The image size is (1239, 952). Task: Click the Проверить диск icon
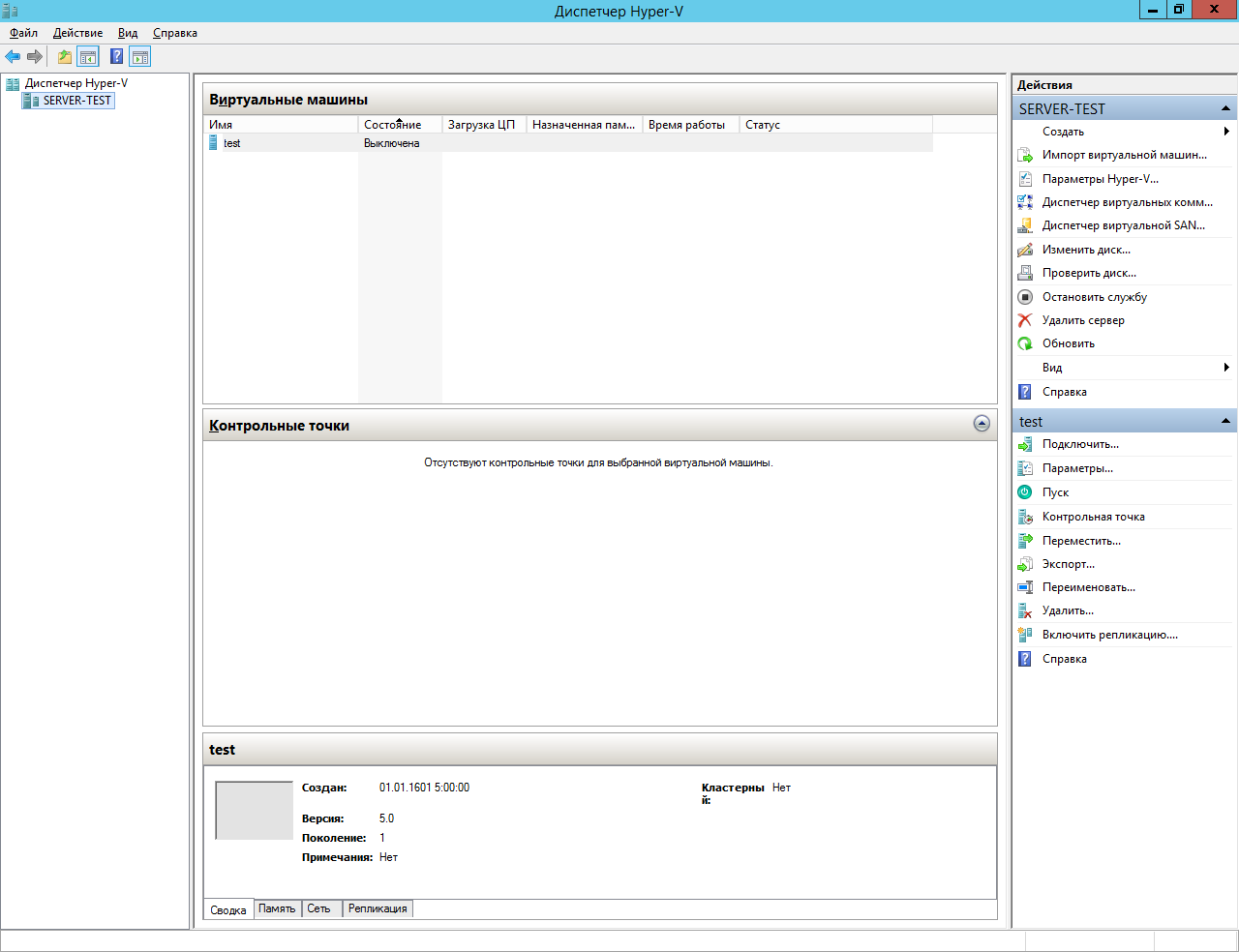1025,273
